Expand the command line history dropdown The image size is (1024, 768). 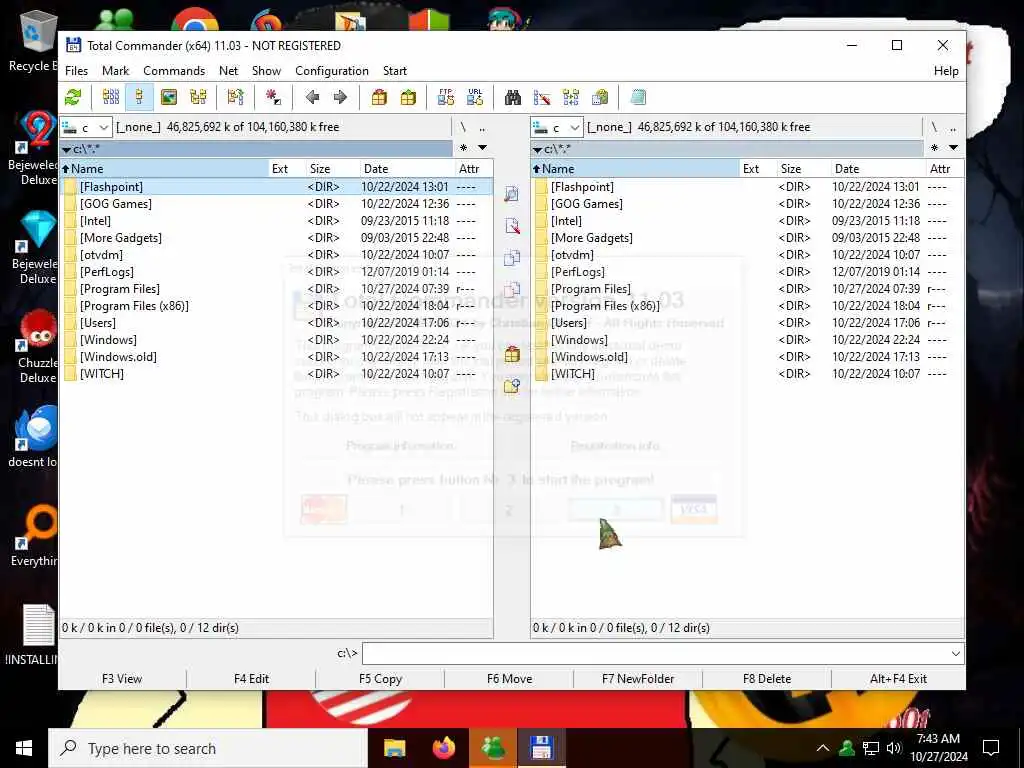955,653
